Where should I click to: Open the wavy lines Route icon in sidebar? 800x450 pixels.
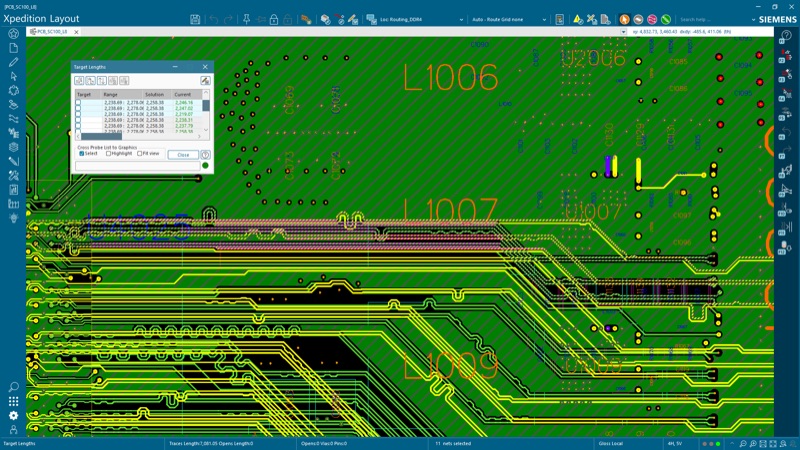click(x=13, y=118)
